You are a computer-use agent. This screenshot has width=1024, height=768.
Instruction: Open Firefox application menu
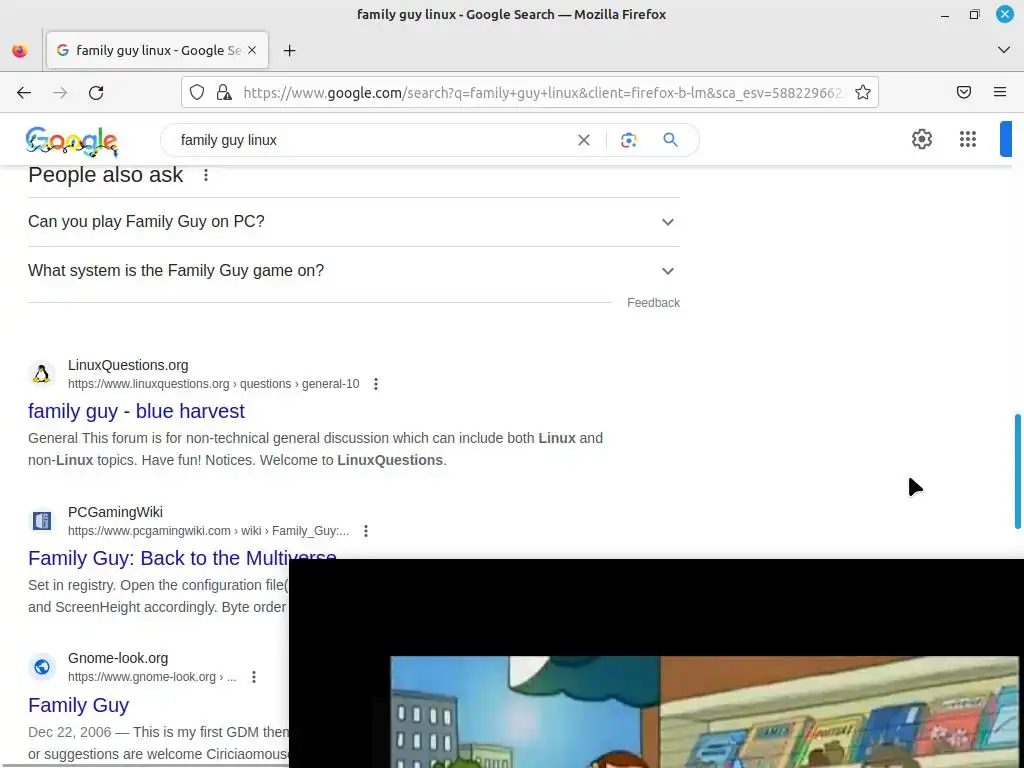[x=1000, y=92]
